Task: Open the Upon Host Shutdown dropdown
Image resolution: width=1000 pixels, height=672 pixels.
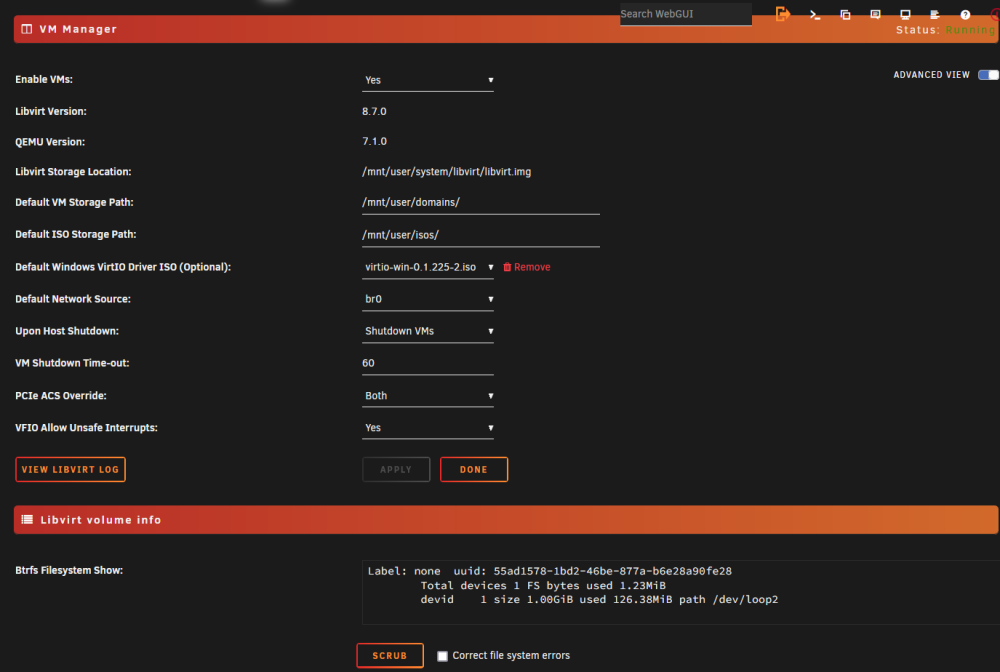Action: (x=427, y=331)
